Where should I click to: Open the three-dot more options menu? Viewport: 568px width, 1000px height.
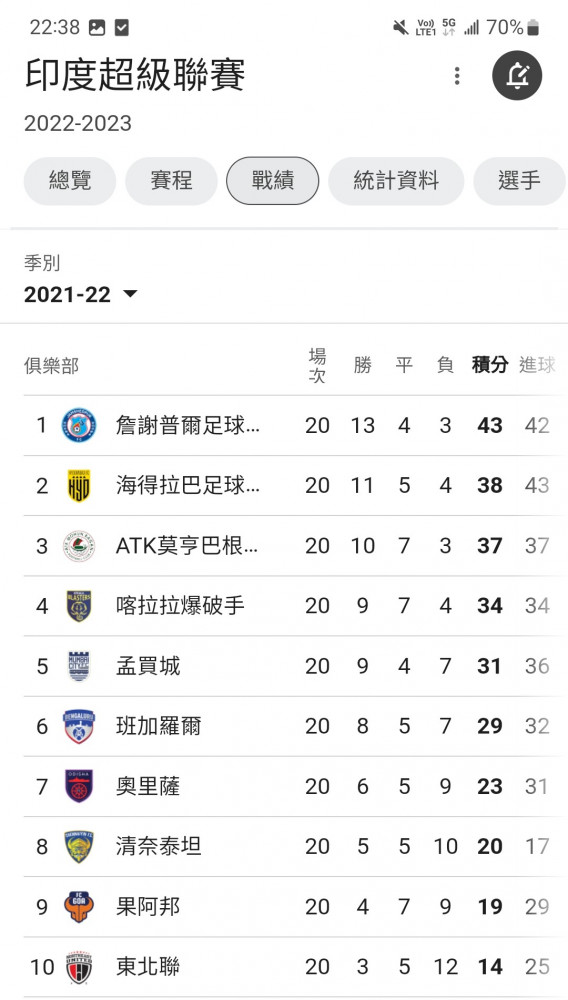[x=456, y=76]
